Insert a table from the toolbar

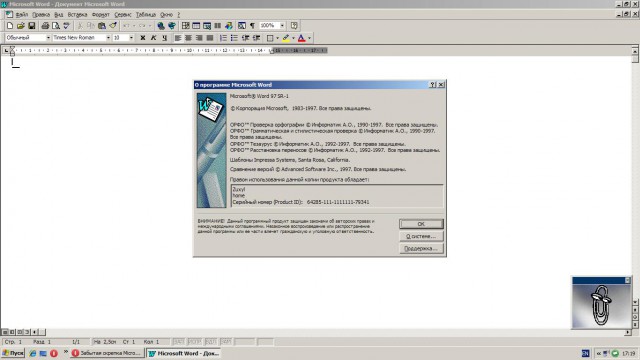tap(196, 26)
